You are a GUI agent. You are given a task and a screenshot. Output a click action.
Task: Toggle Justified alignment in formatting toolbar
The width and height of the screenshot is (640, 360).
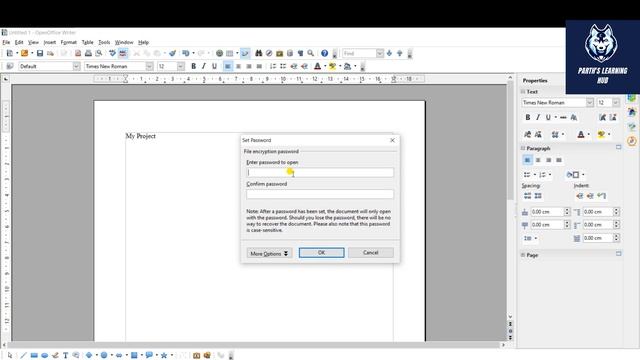259,66
